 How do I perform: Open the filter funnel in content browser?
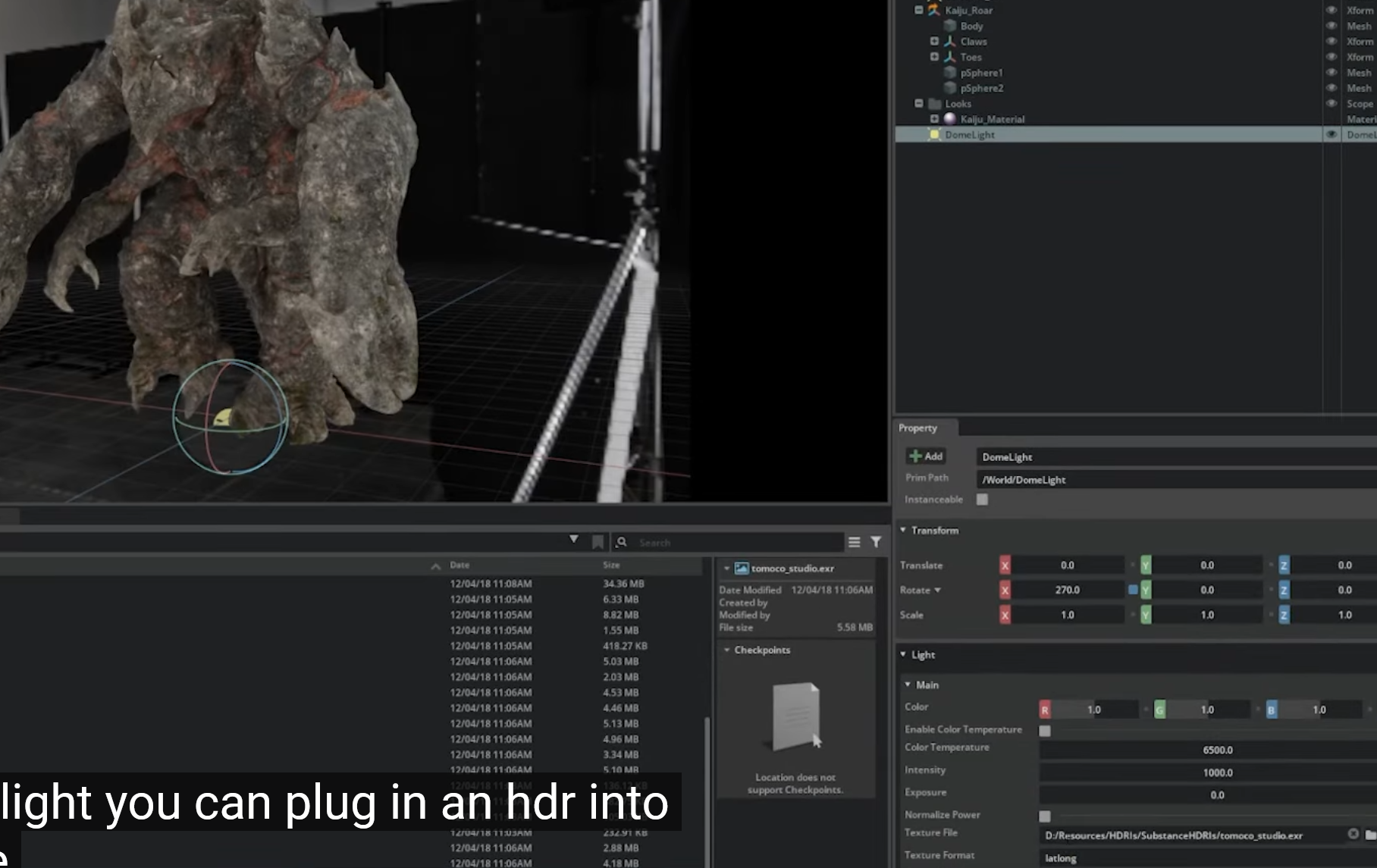click(x=876, y=542)
